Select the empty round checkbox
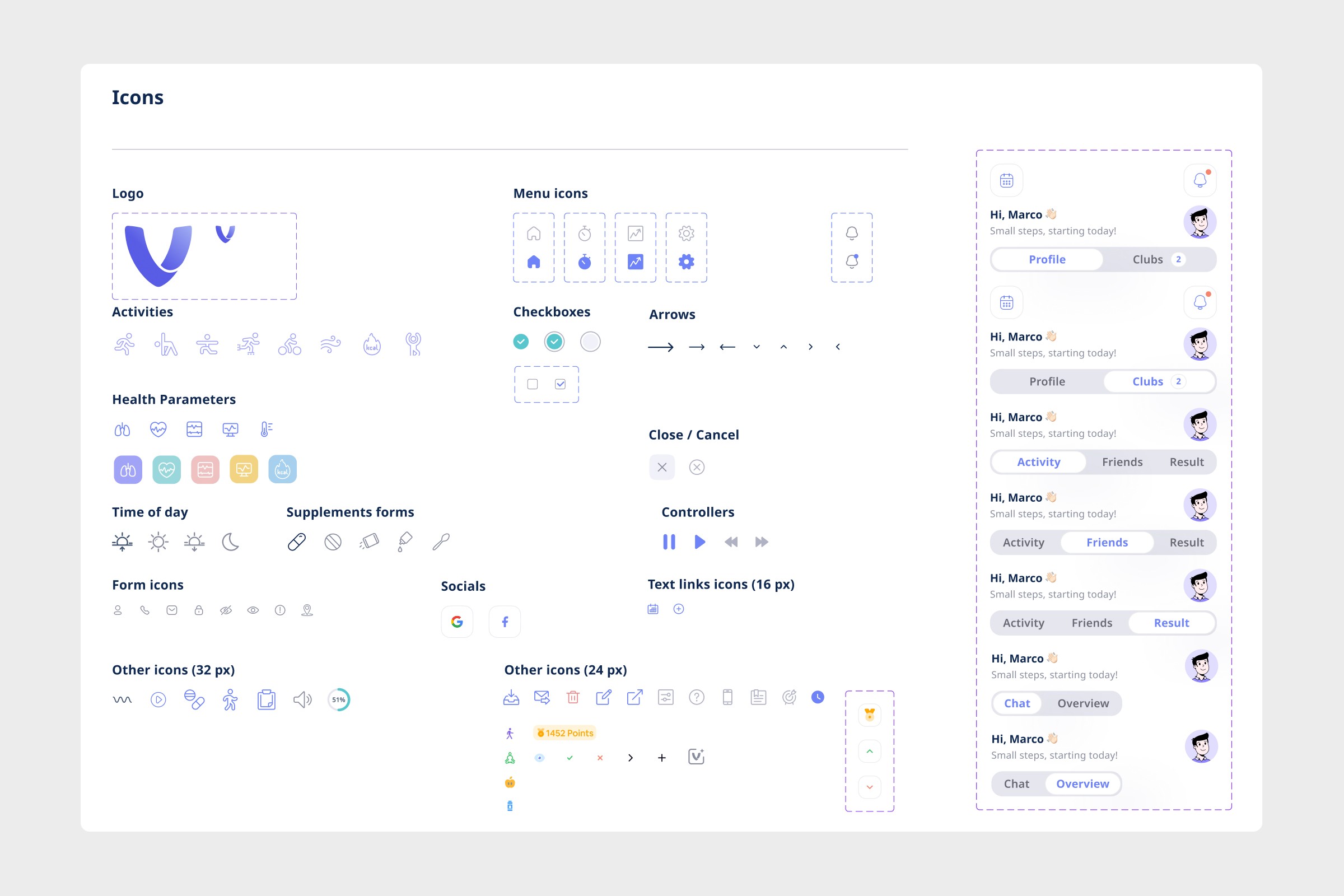Image resolution: width=1344 pixels, height=896 pixels. (590, 342)
